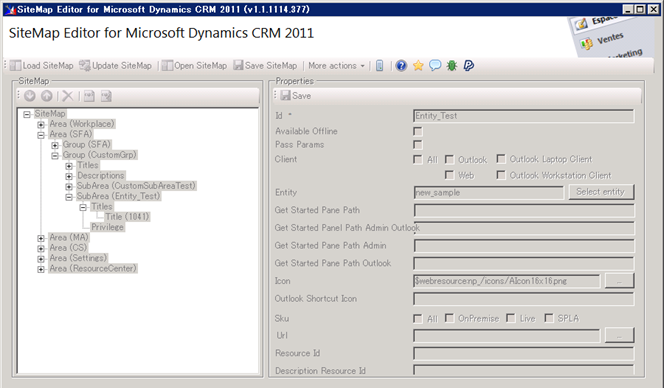Expand the Area (MA) node

tap(41, 238)
